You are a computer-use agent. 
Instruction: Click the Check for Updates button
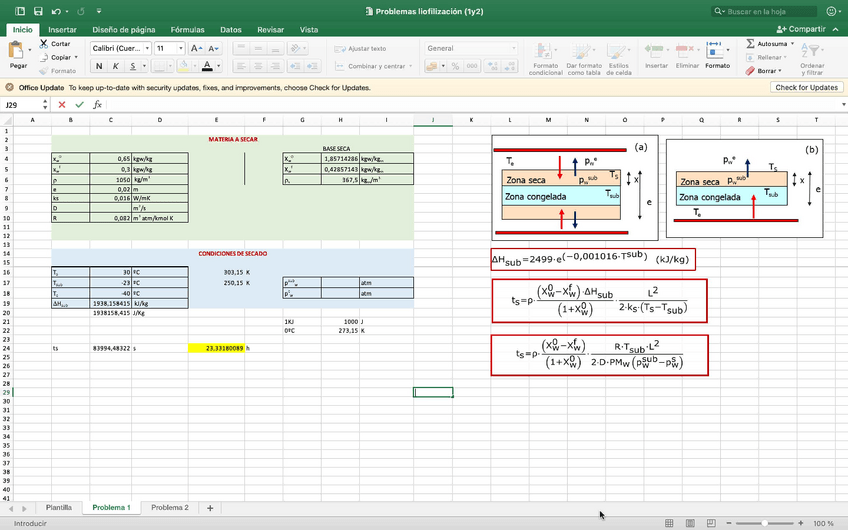click(806, 87)
